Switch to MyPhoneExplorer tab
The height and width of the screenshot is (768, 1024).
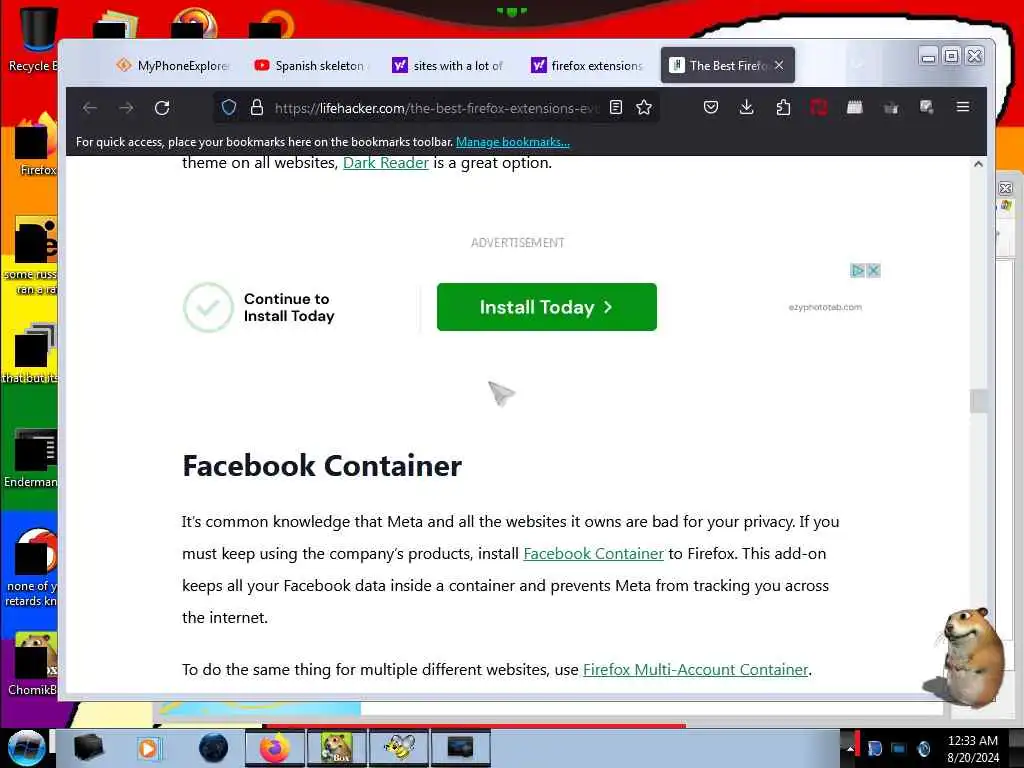point(173,65)
